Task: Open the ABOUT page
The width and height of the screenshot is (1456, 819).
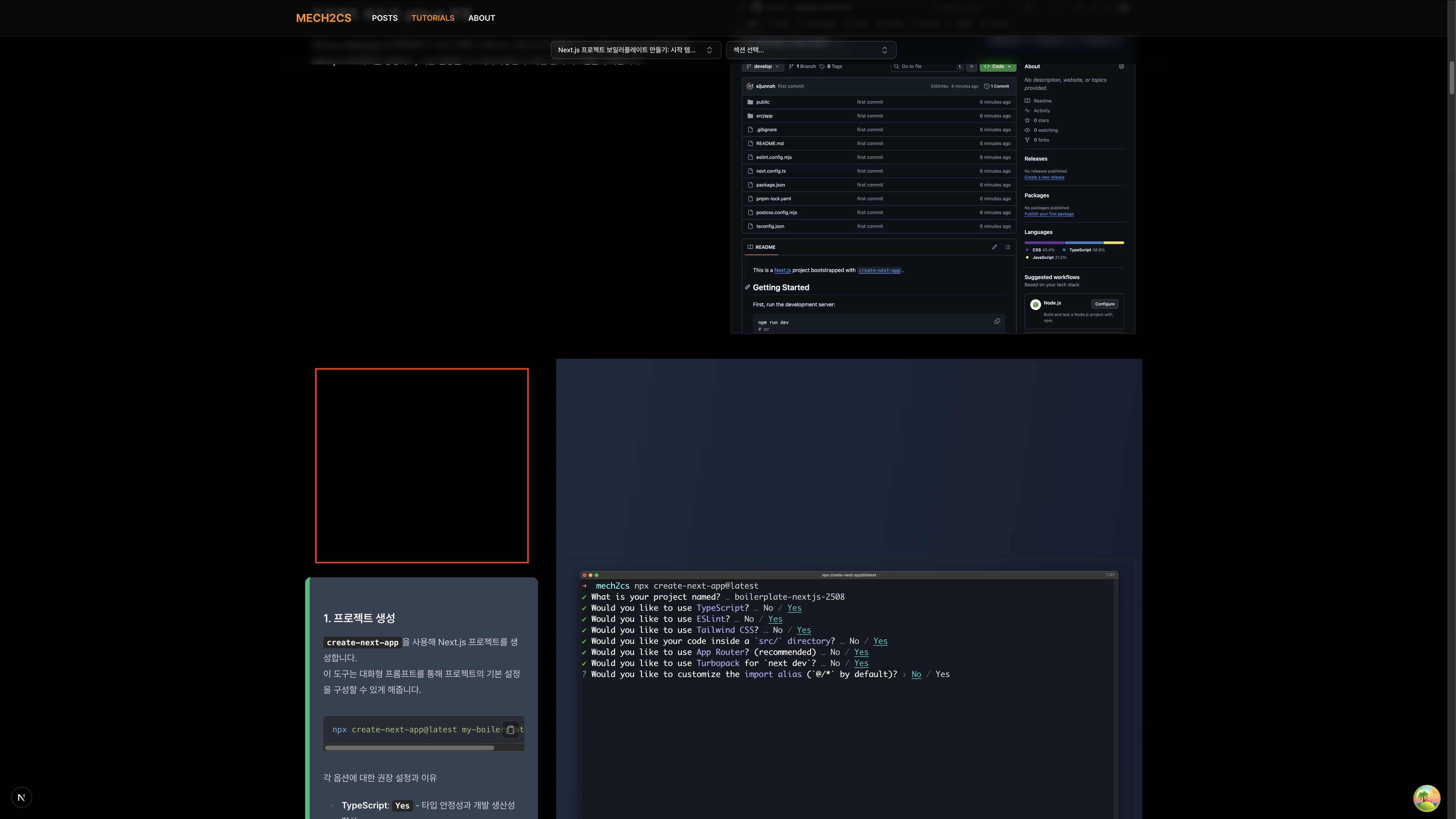Action: click(481, 18)
